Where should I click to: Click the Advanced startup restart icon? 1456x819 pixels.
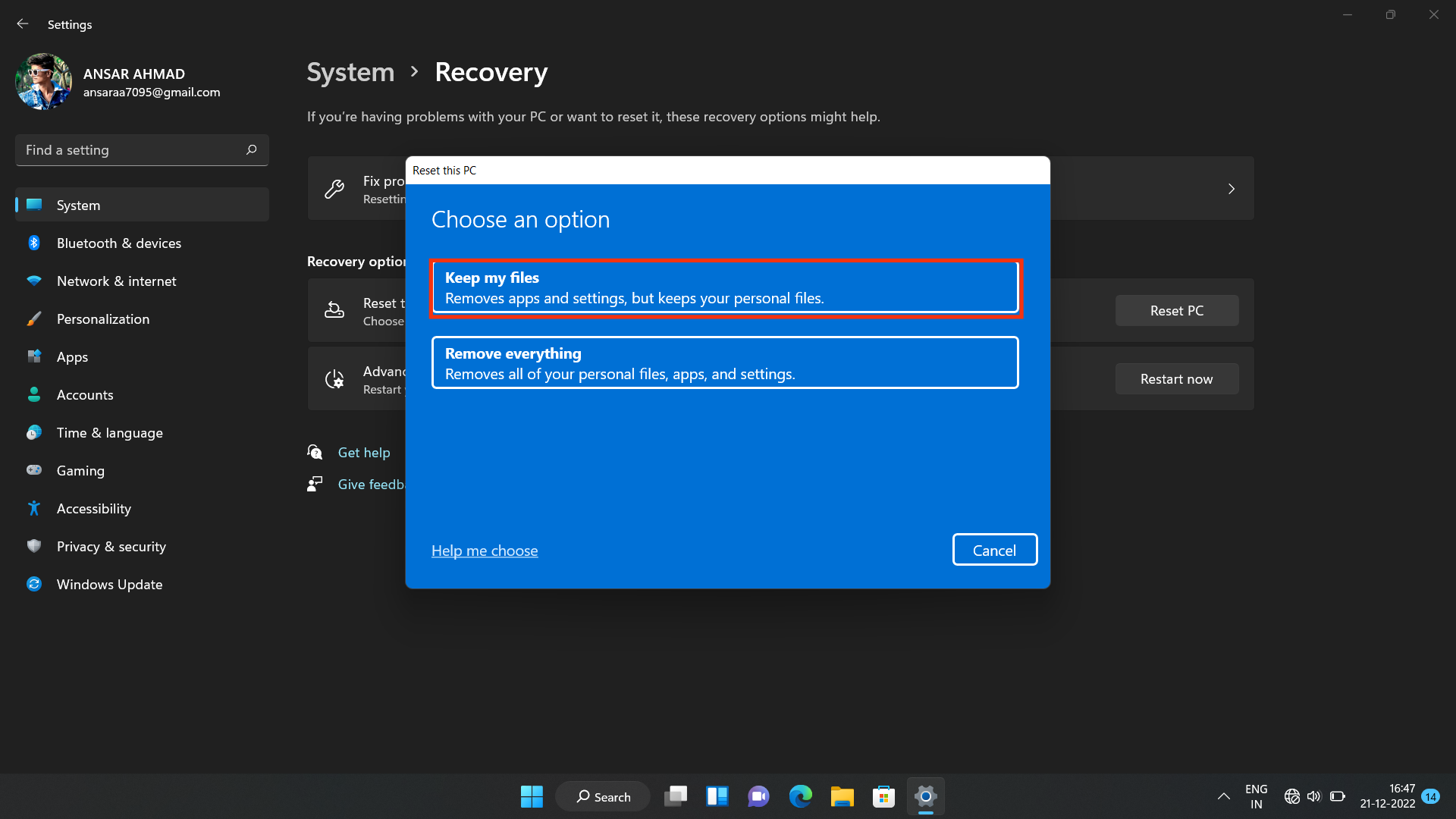(334, 378)
